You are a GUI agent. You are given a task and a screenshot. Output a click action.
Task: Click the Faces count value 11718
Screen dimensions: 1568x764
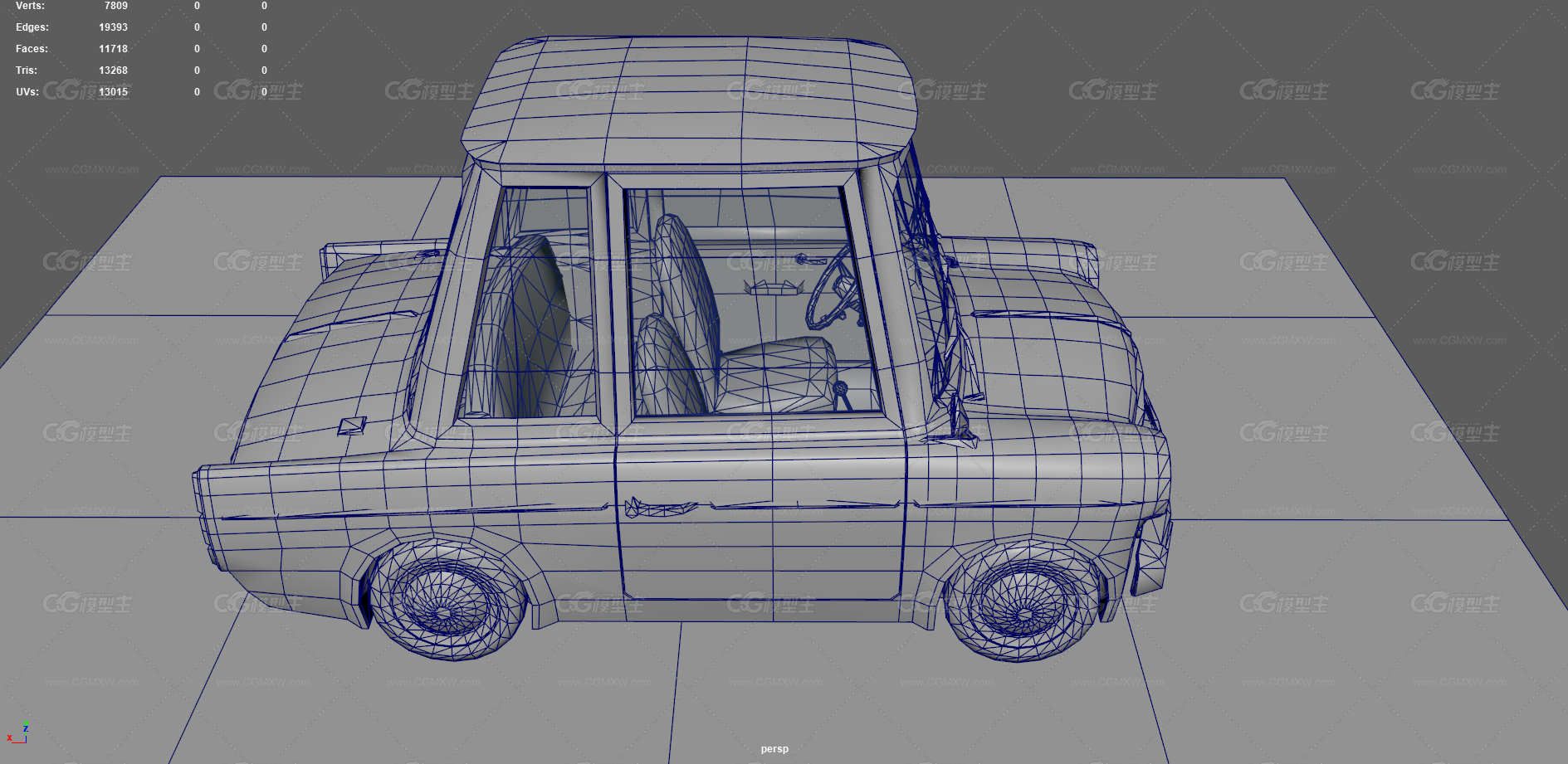click(114, 49)
